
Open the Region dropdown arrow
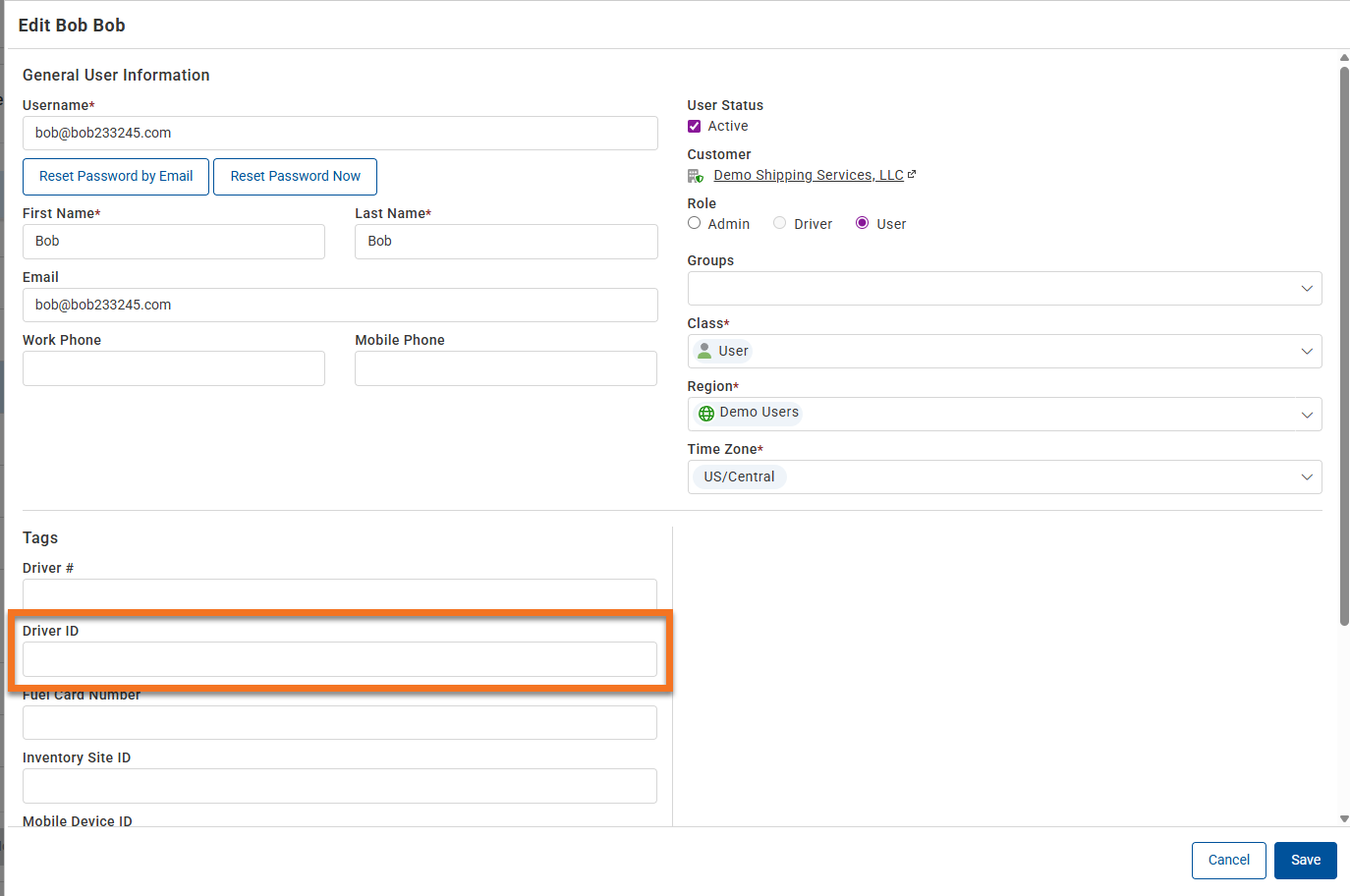pyautogui.click(x=1307, y=415)
